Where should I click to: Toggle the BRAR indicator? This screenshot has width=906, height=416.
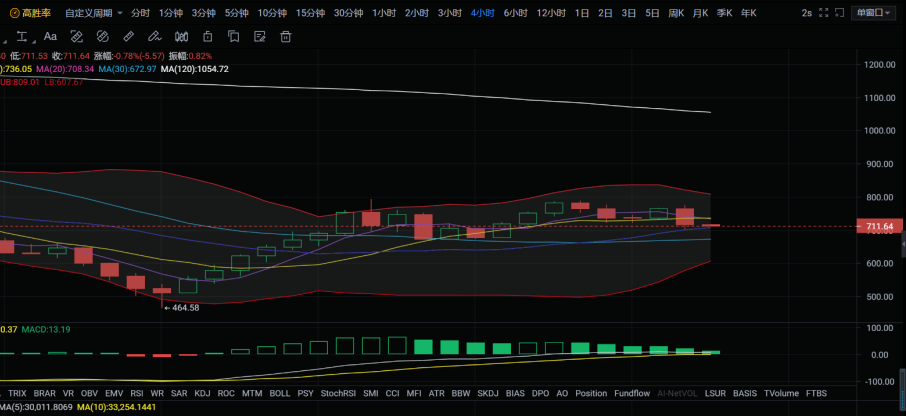[44, 393]
